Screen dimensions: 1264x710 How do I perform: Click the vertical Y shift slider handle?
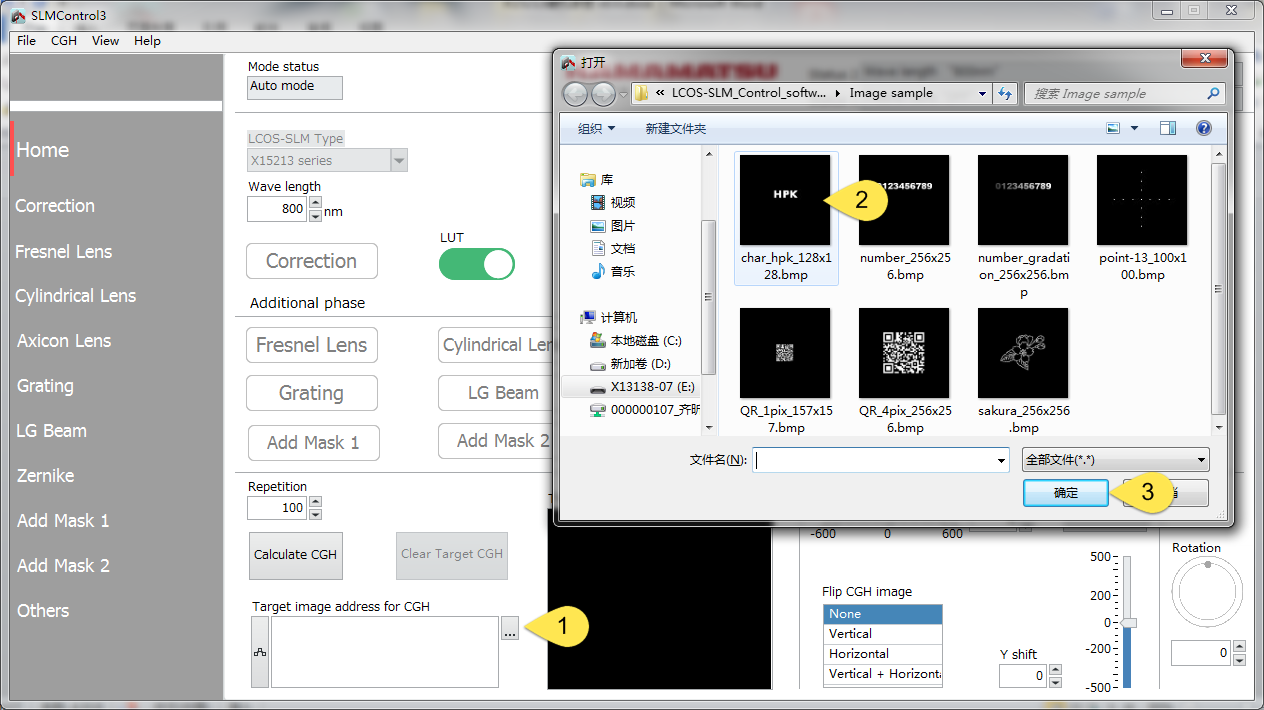pyautogui.click(x=1128, y=623)
